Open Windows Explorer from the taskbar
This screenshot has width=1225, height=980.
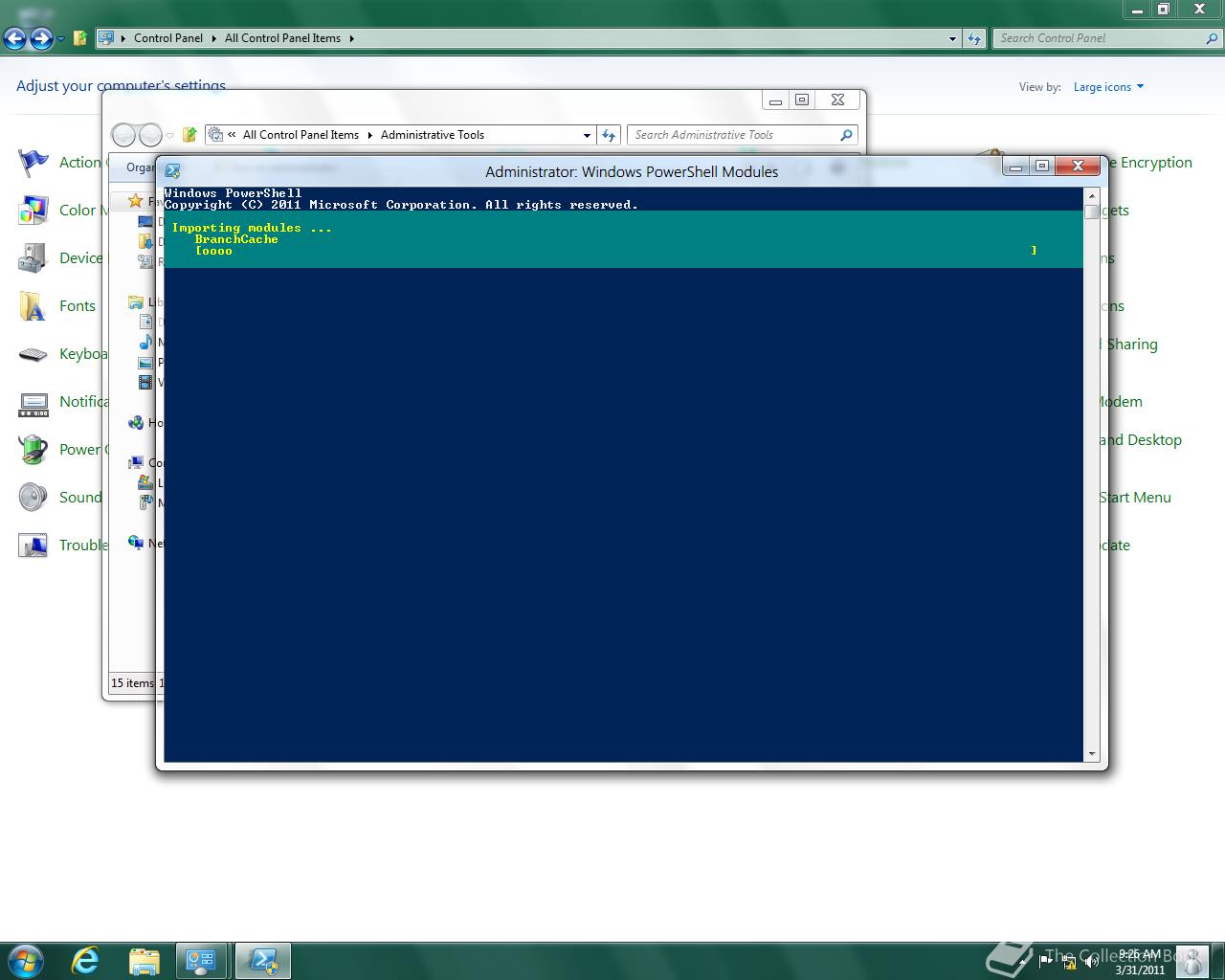(144, 960)
